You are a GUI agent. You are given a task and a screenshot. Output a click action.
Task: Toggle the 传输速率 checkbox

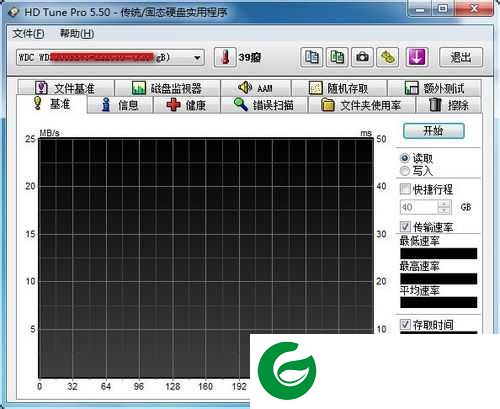tap(405, 227)
